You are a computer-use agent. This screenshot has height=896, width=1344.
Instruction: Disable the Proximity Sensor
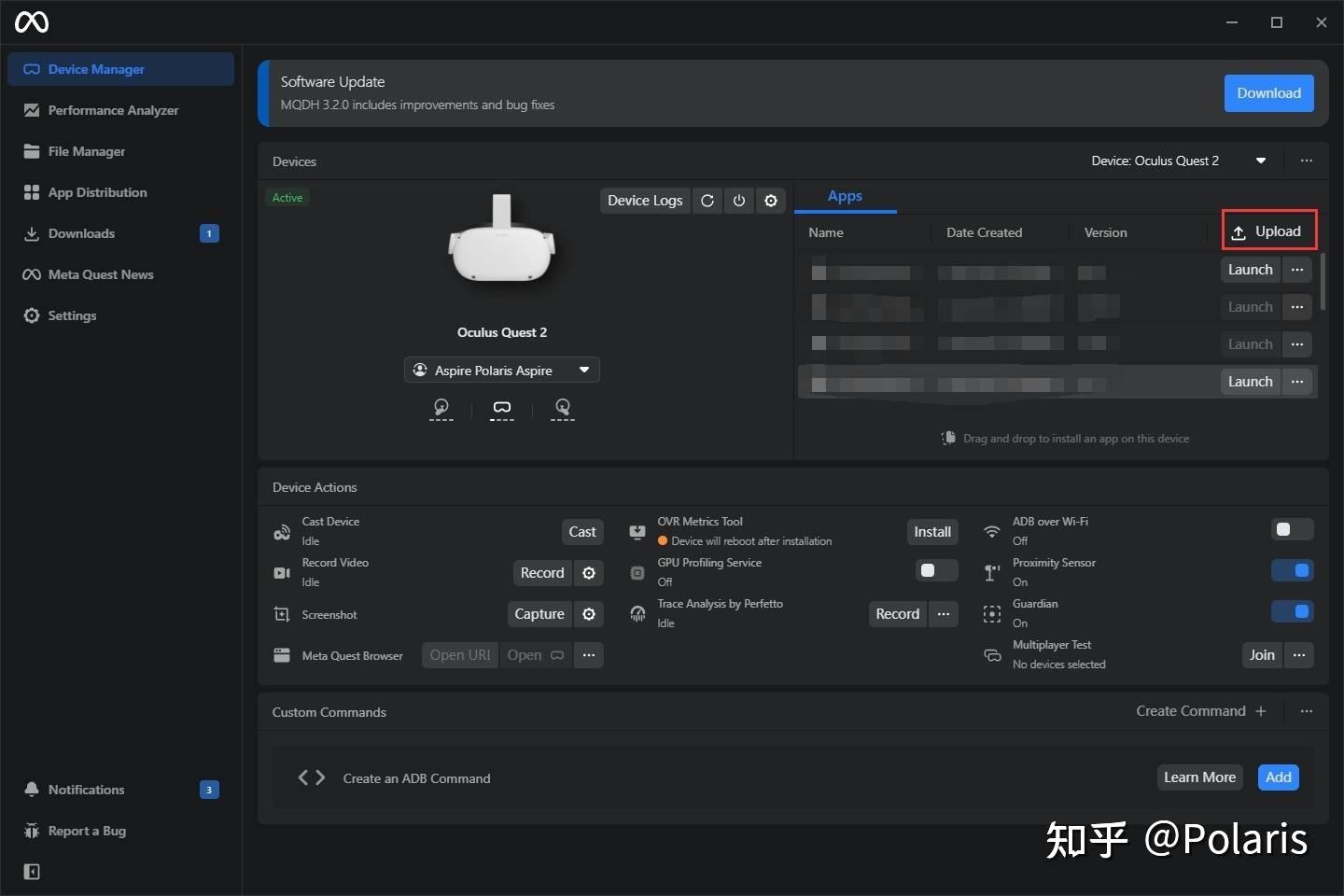click(x=1294, y=570)
